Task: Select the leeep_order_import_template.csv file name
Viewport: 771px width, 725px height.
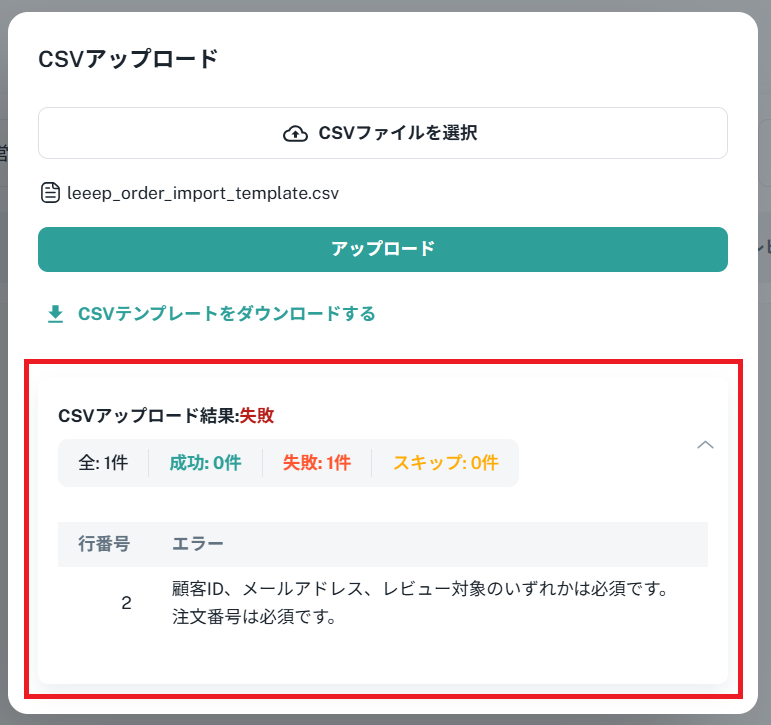Action: (x=203, y=192)
